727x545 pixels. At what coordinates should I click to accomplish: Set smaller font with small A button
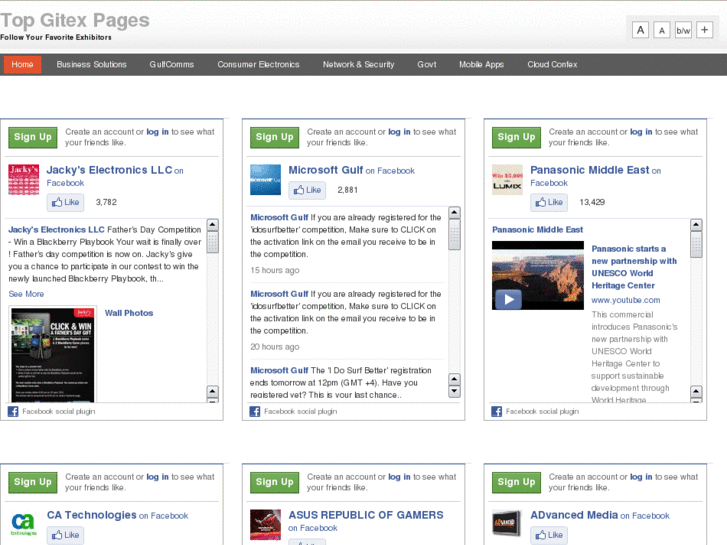pyautogui.click(x=662, y=31)
